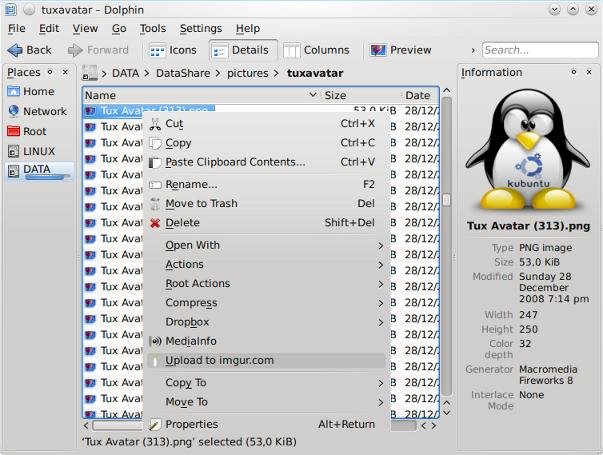
Task: Expand the Root Actions submenu
Action: [265, 283]
